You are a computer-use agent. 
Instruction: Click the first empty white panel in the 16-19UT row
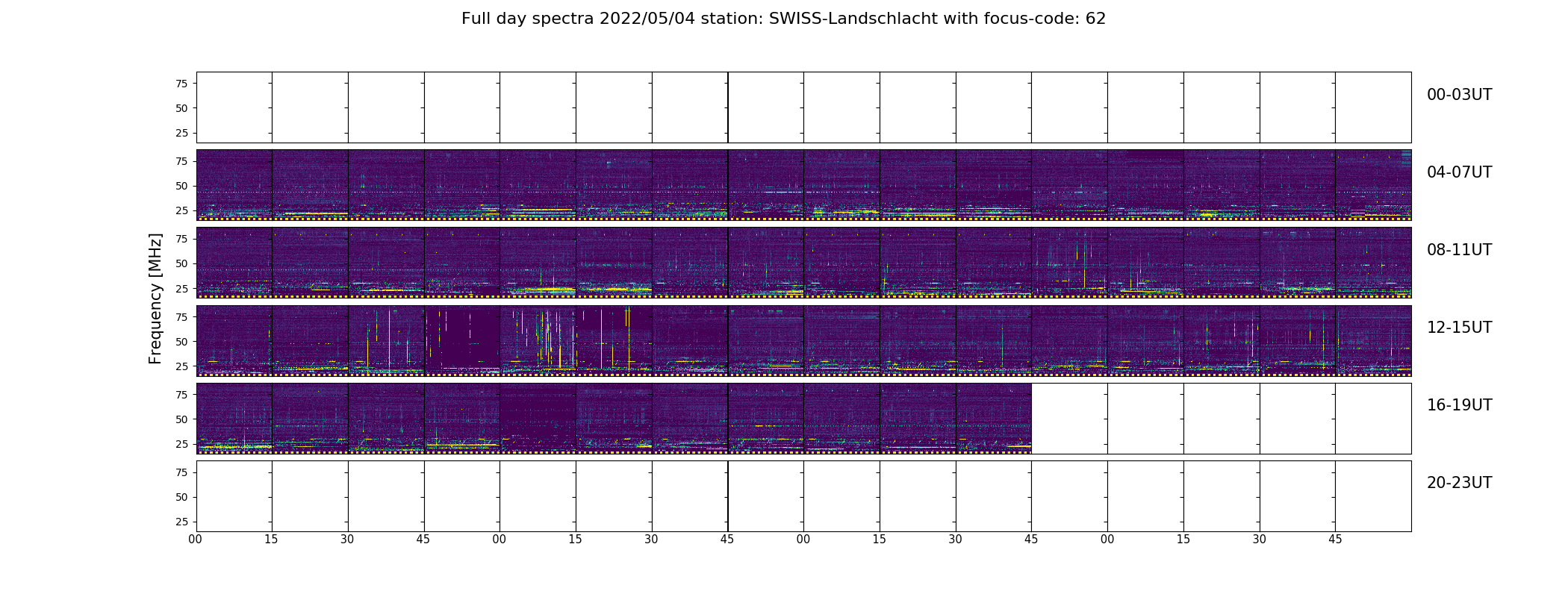pos(1069,419)
